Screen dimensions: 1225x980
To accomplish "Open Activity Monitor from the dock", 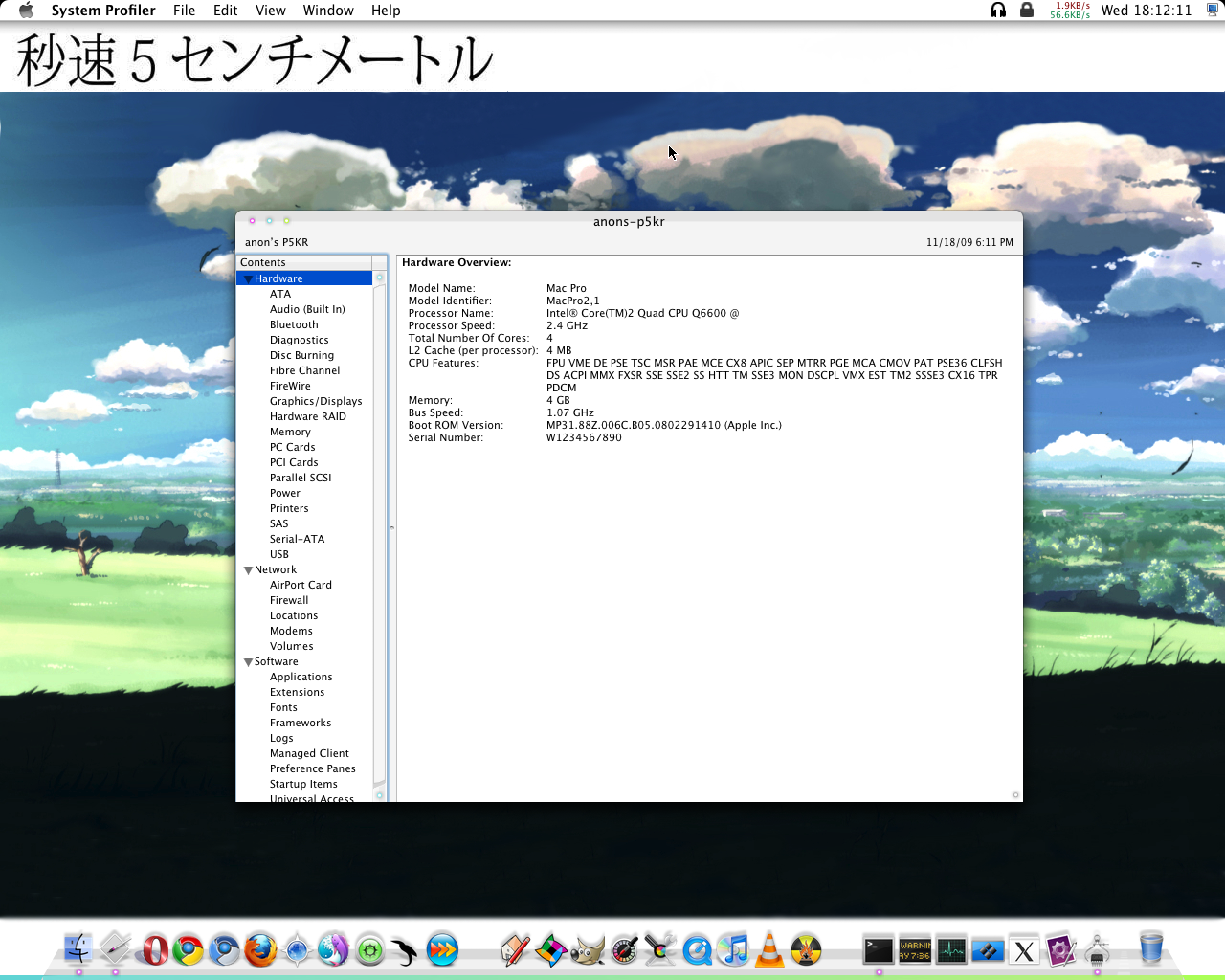I will [951, 949].
